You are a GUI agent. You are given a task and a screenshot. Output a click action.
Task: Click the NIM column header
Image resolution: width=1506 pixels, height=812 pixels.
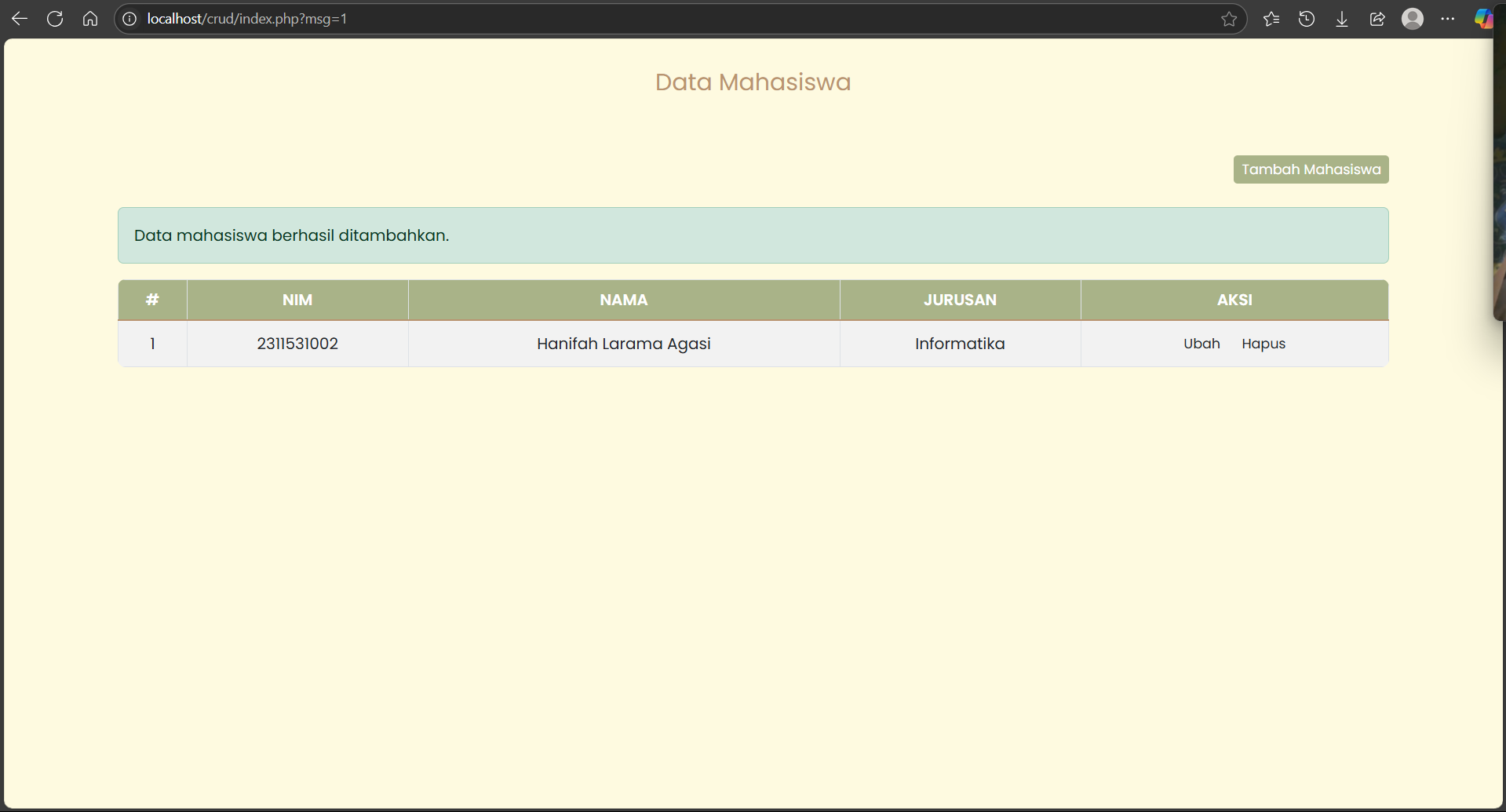point(297,300)
